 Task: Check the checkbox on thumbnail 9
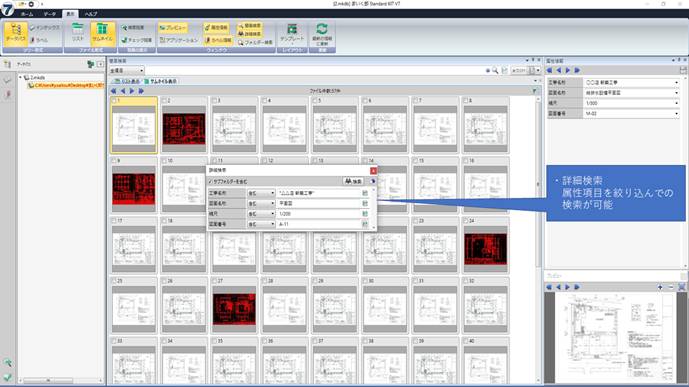[114, 161]
